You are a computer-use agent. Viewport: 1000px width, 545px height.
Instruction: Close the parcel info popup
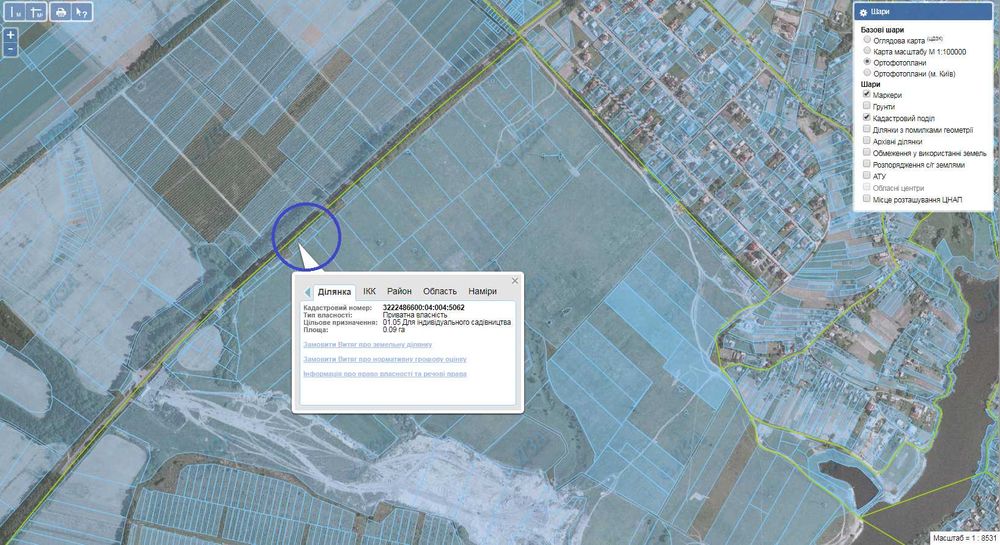(x=515, y=280)
